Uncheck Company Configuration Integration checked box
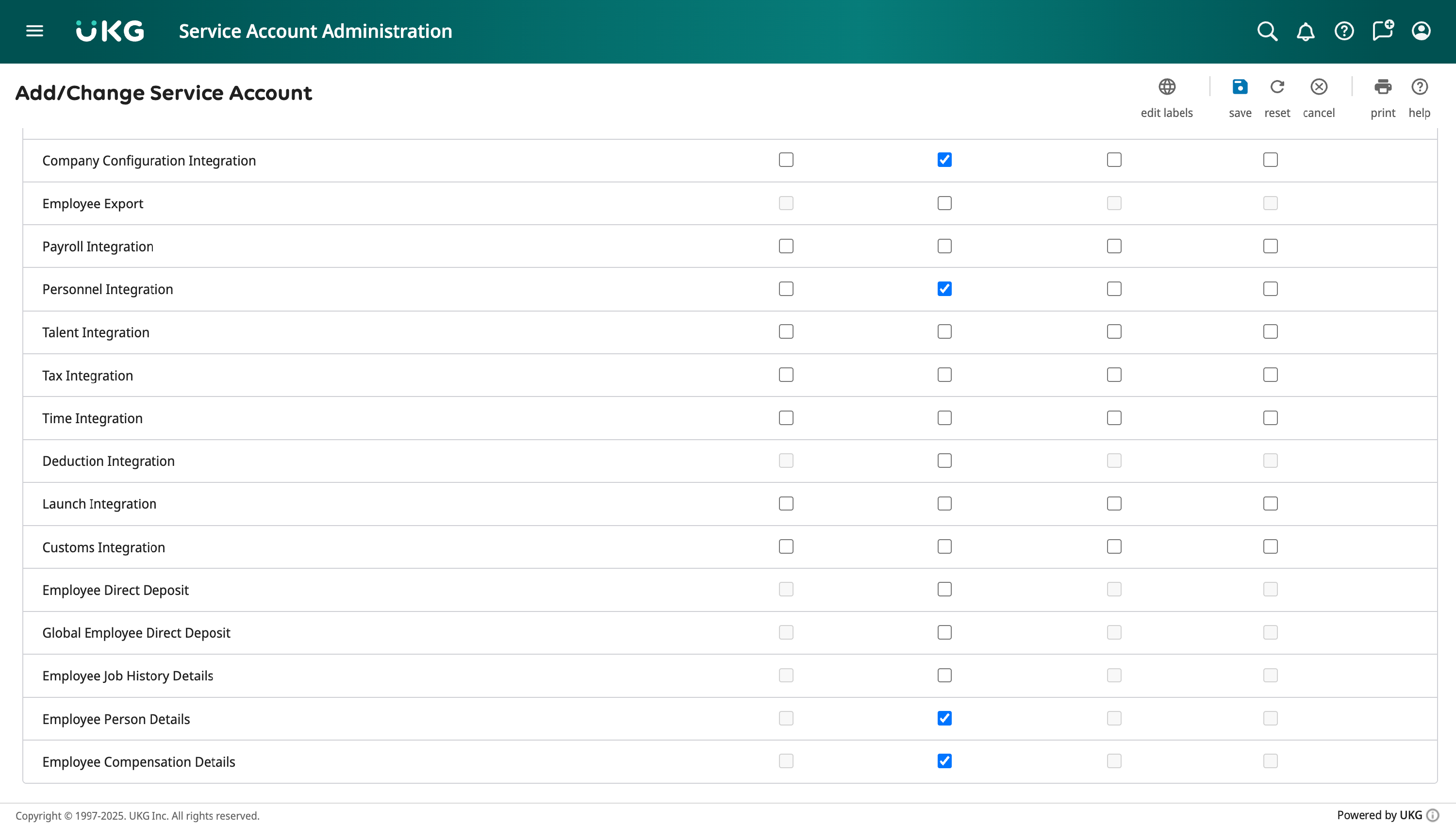Image resolution: width=1456 pixels, height=825 pixels. [944, 160]
